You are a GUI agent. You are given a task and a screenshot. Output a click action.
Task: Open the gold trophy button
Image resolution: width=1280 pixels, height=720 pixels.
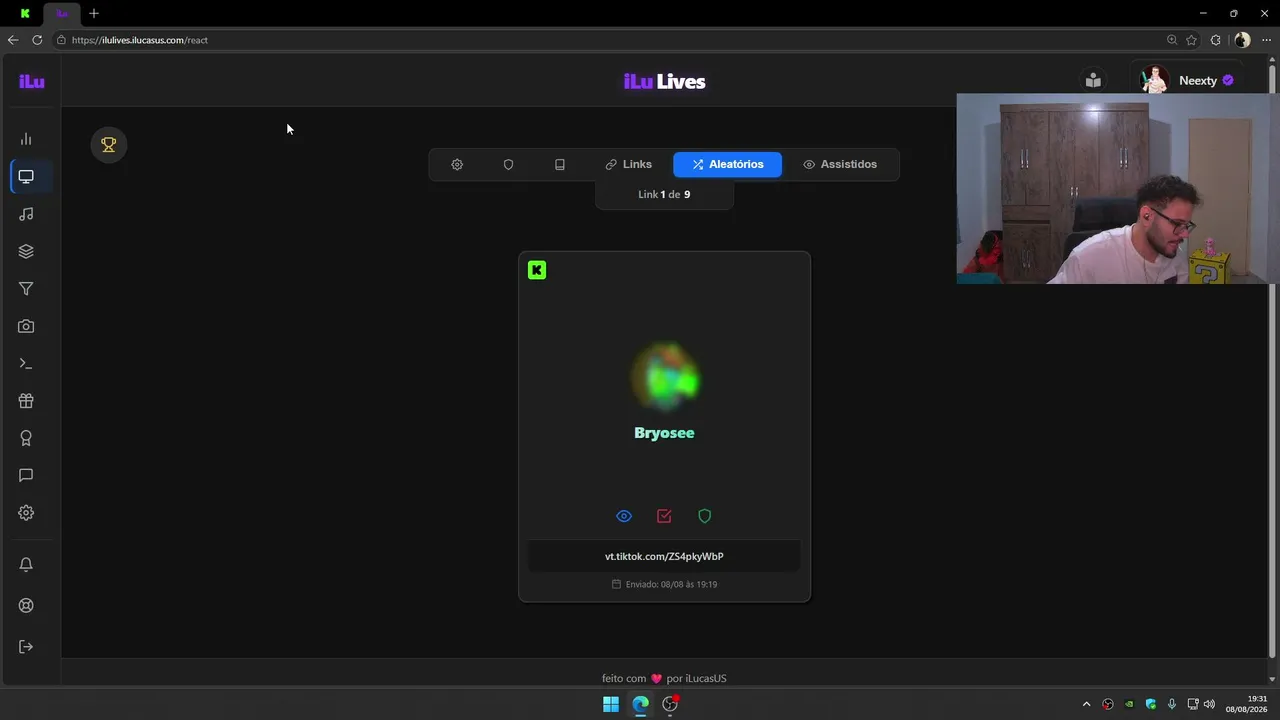click(109, 144)
